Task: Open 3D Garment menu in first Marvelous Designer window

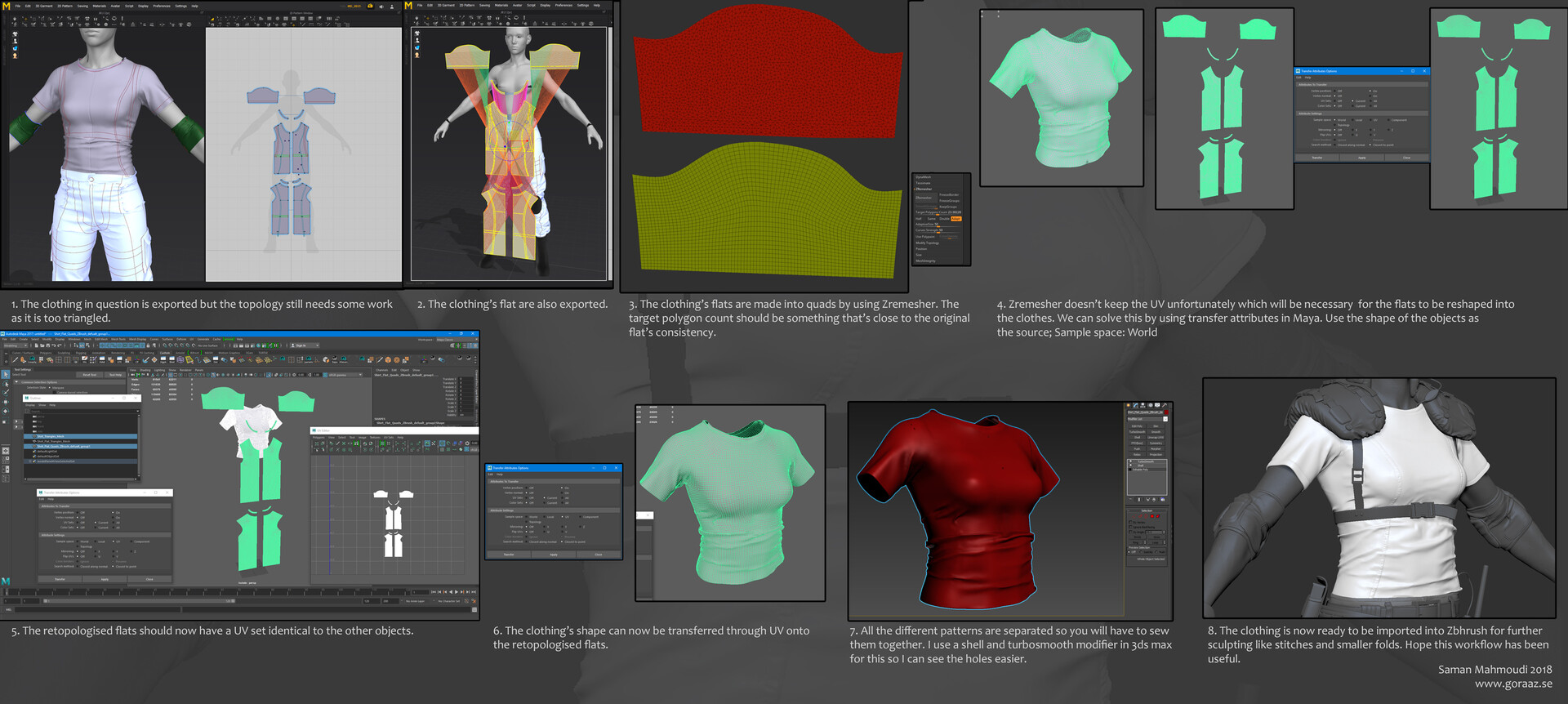Action: [44, 6]
